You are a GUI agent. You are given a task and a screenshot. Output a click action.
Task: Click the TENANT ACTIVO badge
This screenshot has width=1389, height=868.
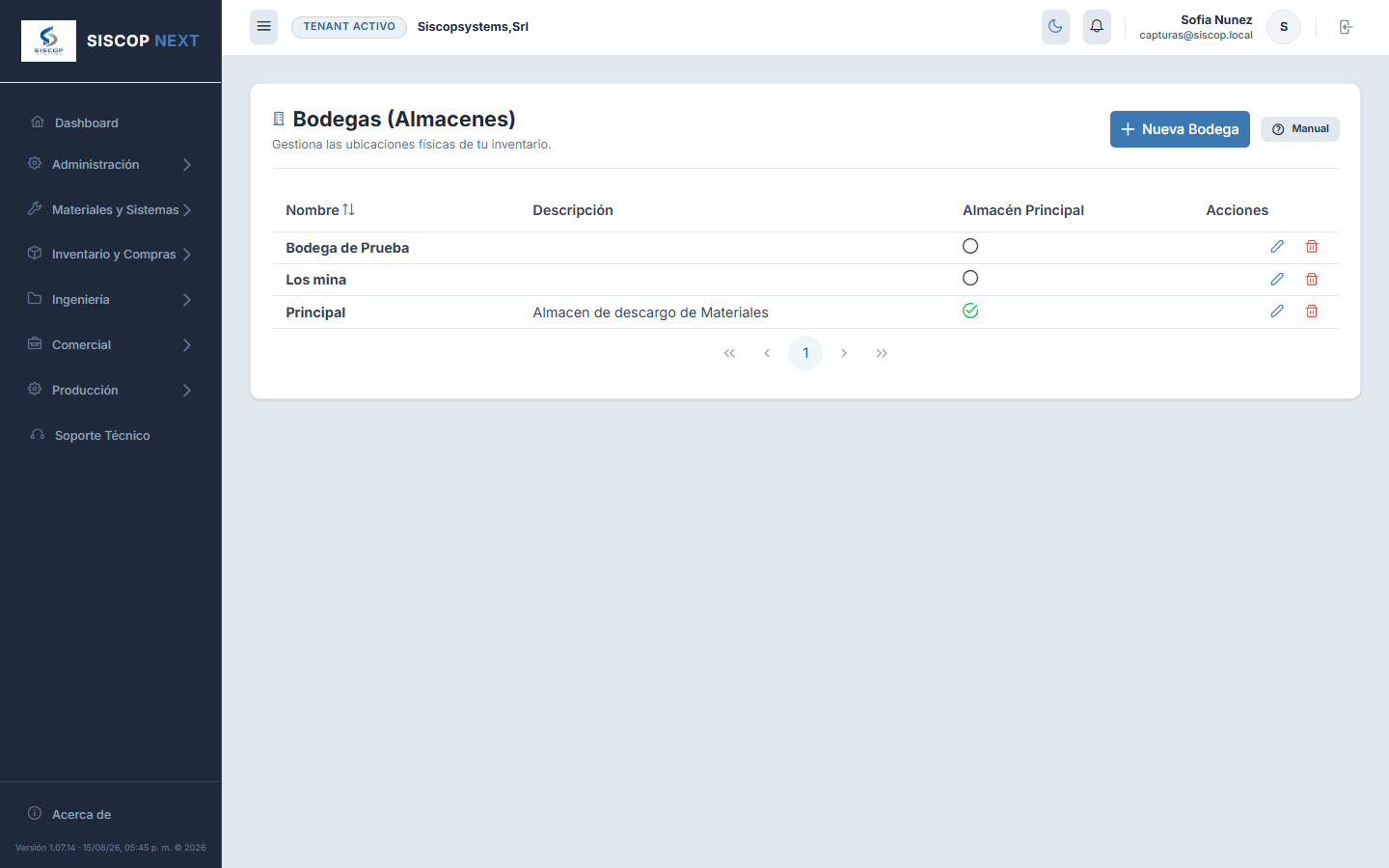(349, 27)
